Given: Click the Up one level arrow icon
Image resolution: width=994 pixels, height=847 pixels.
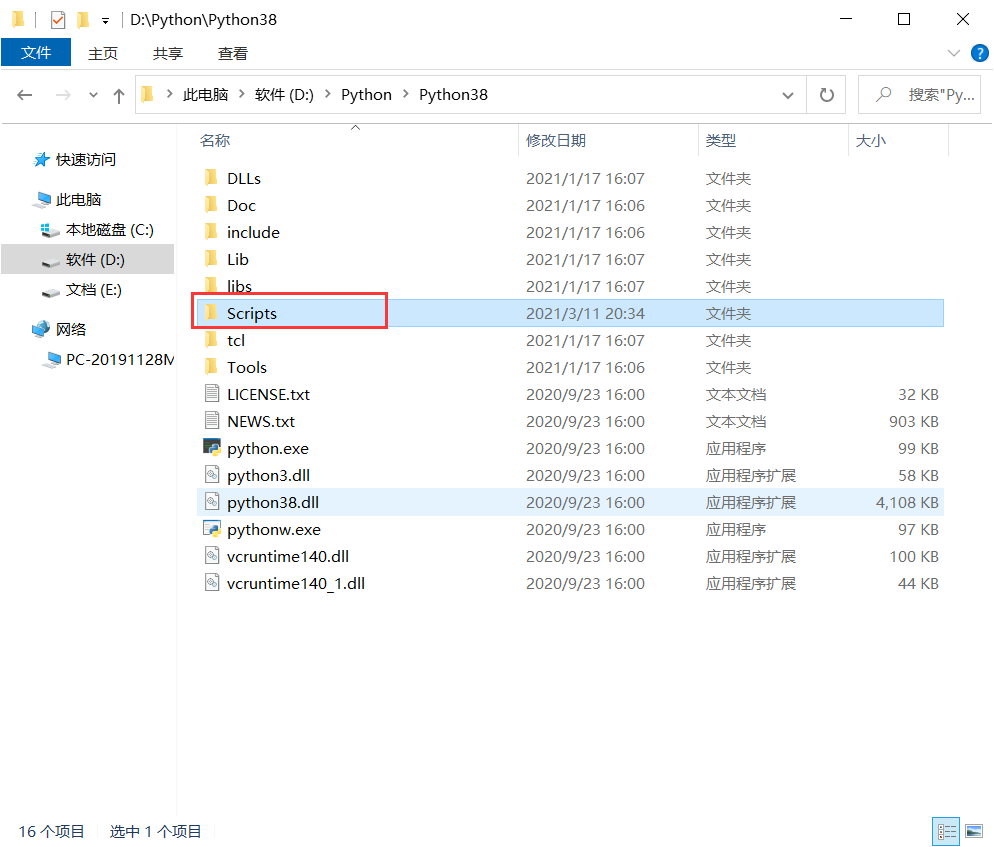Looking at the screenshot, I should coord(118,94).
